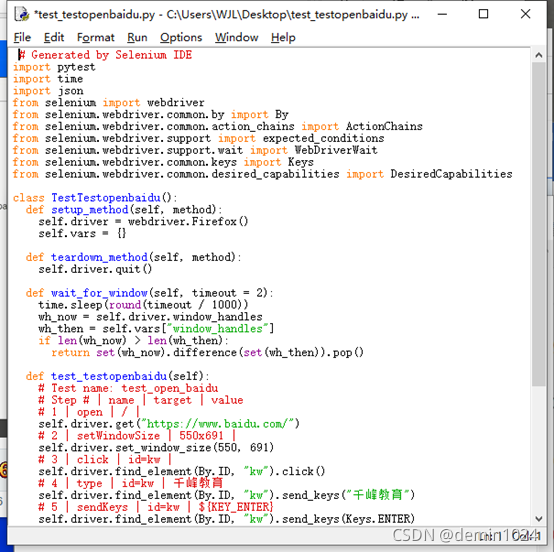
Task: Open the Edit menu
Action: click(54, 37)
